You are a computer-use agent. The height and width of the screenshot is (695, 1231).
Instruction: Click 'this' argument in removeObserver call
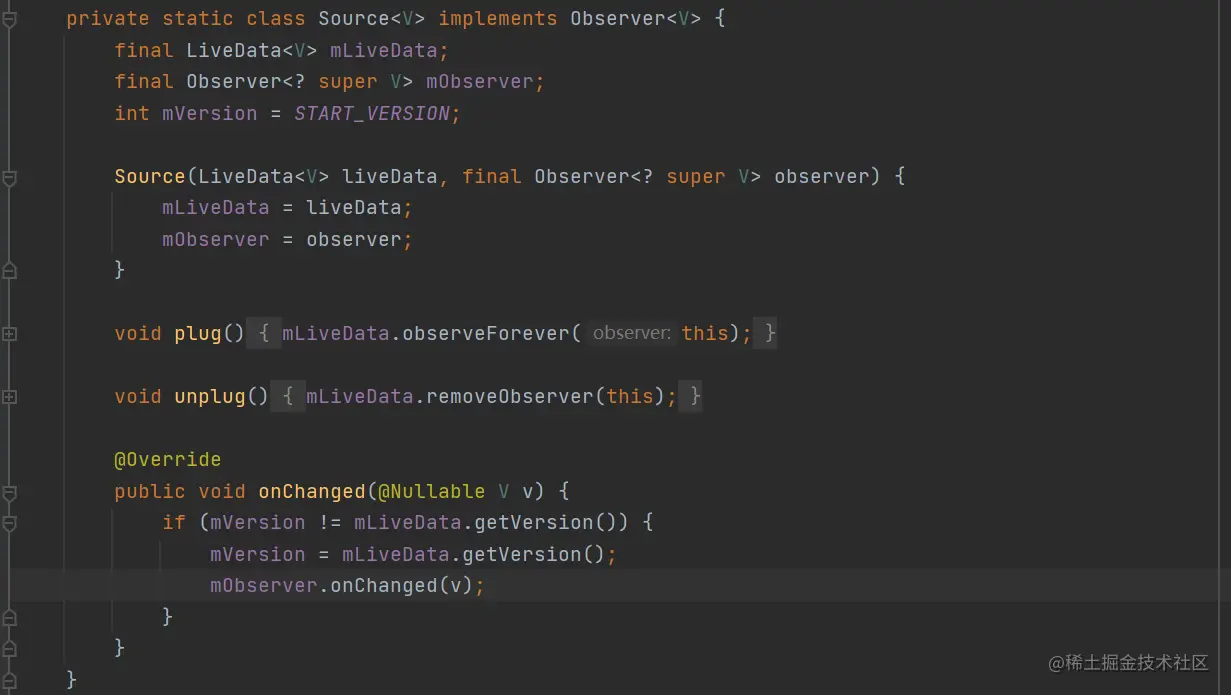coord(630,397)
